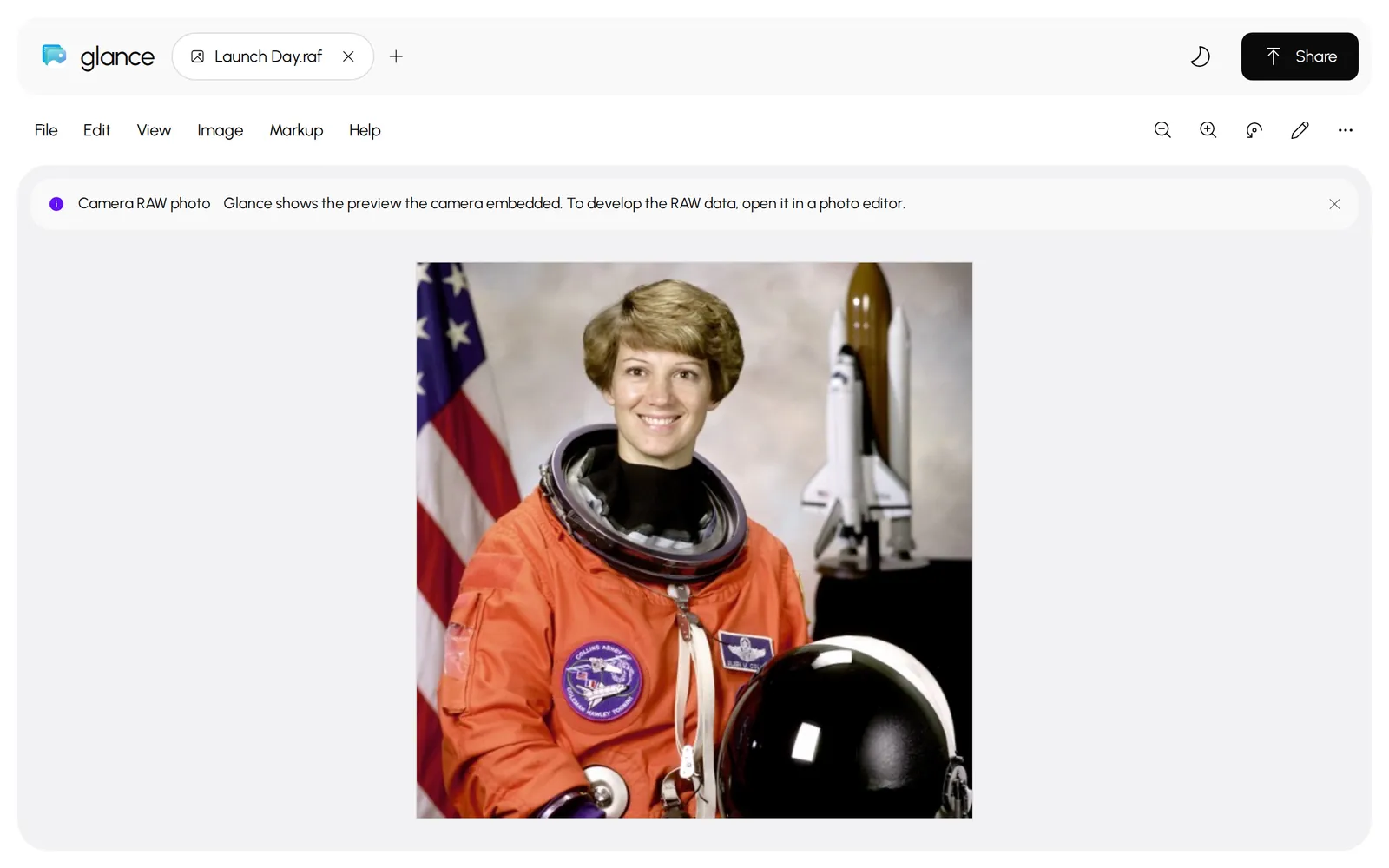Open the Edit menu
This screenshot has height=868, width=1389.
[96, 130]
